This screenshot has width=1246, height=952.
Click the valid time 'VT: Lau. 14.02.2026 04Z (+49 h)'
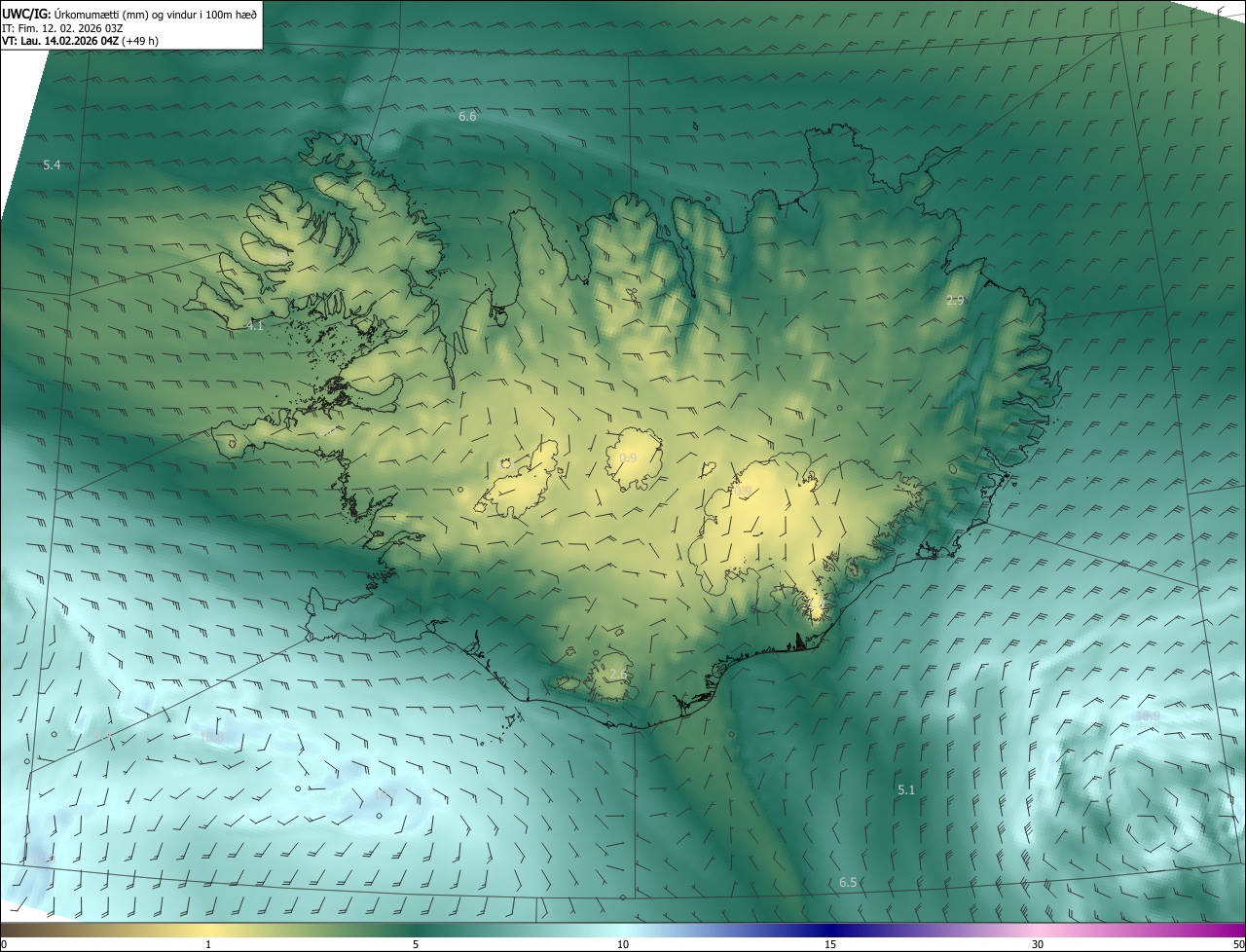tap(80, 42)
